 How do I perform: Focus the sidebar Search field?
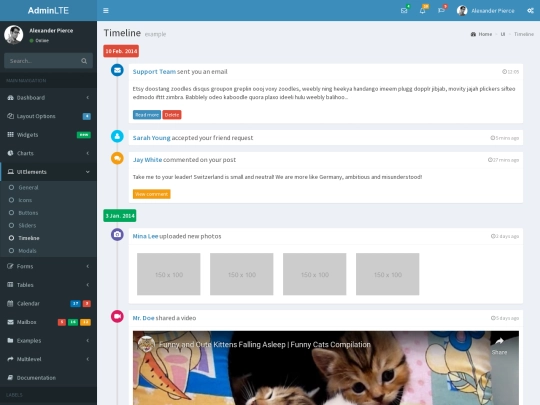click(43, 61)
